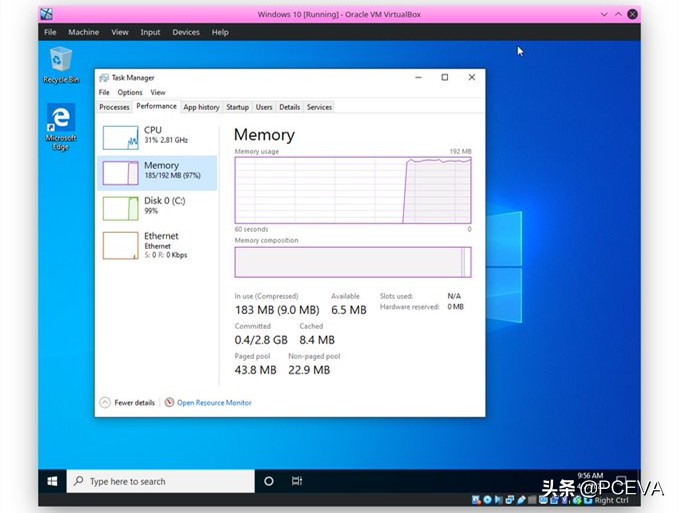
Task: Launch Microsoft Edge from the desktop shortcut
Action: click(61, 126)
